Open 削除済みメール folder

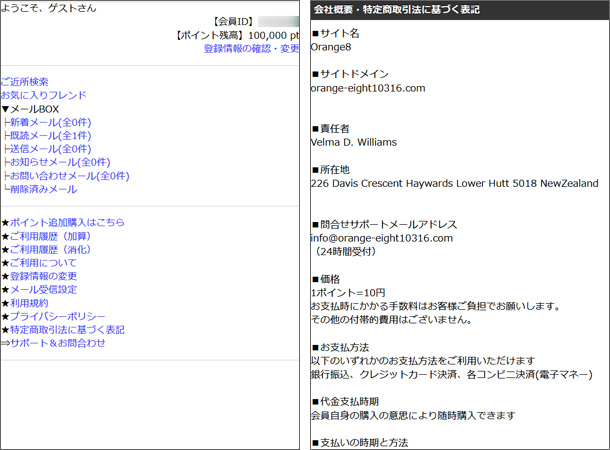pyautogui.click(x=43, y=189)
